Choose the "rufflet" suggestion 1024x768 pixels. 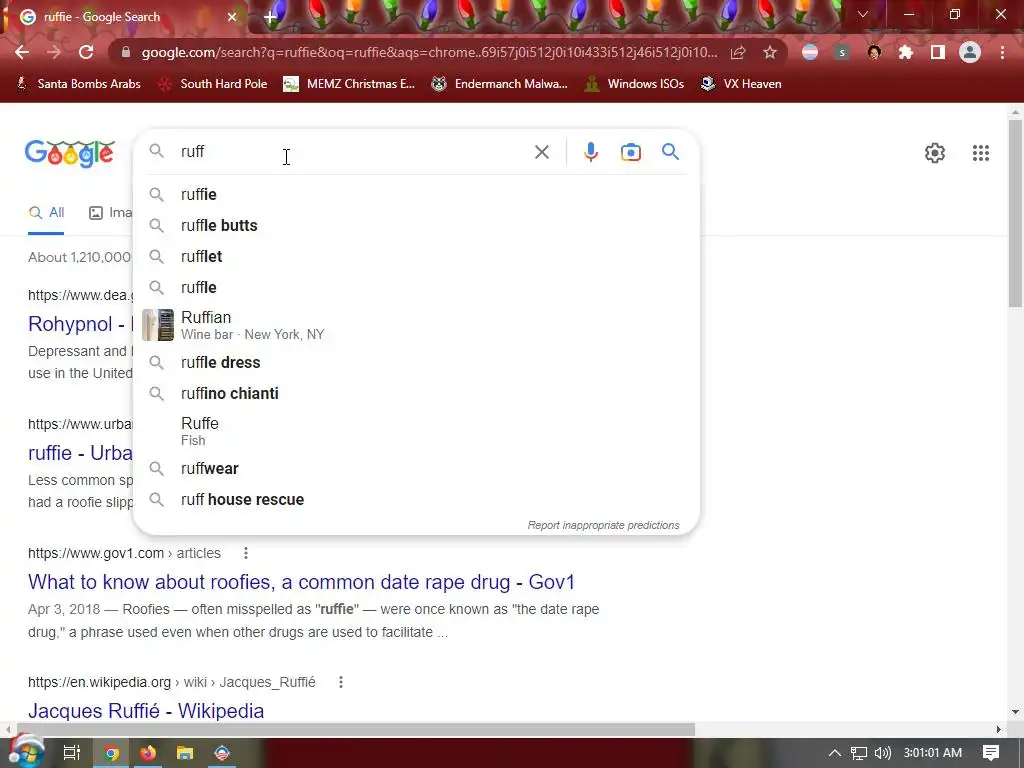coord(416,257)
